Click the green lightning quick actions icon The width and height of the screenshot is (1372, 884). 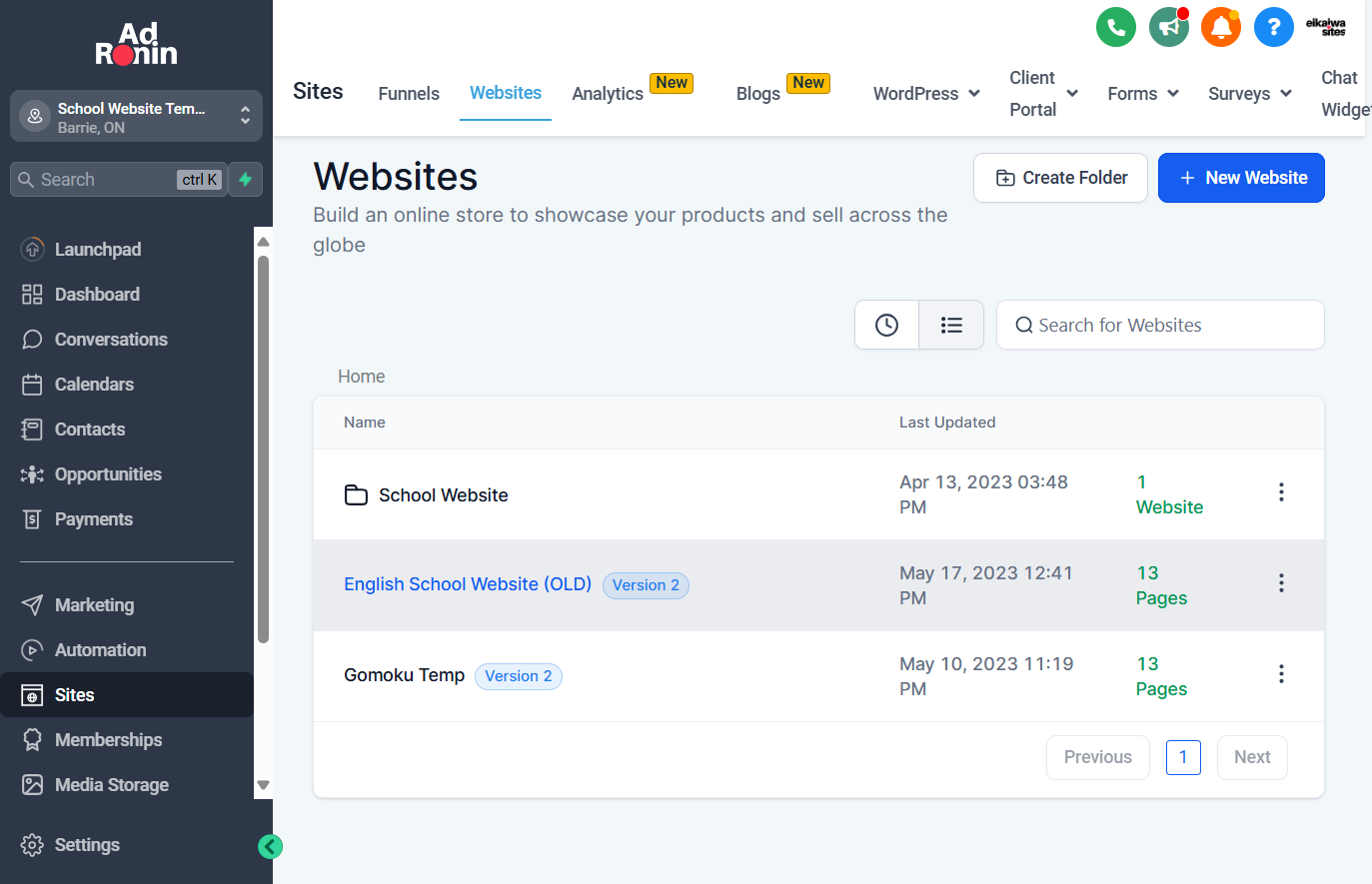pos(246,180)
